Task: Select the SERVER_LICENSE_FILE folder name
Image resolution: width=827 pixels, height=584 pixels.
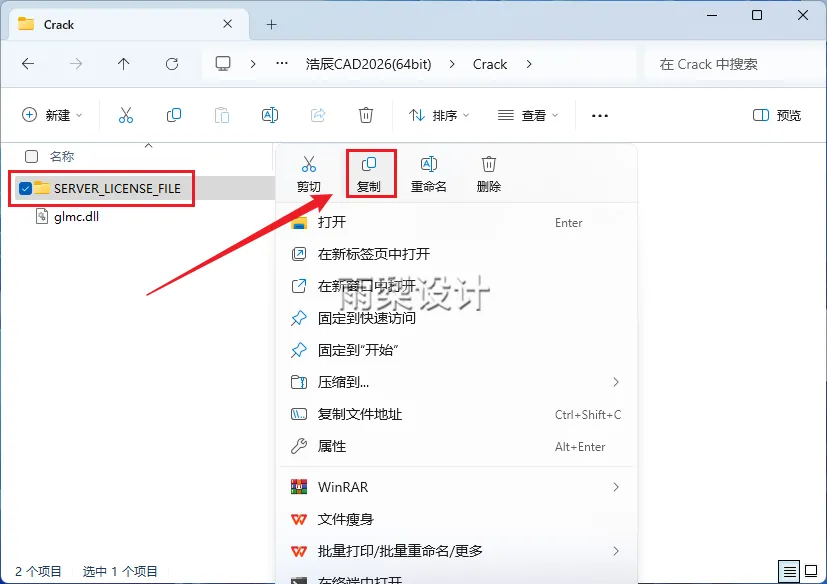Action: pos(117,188)
